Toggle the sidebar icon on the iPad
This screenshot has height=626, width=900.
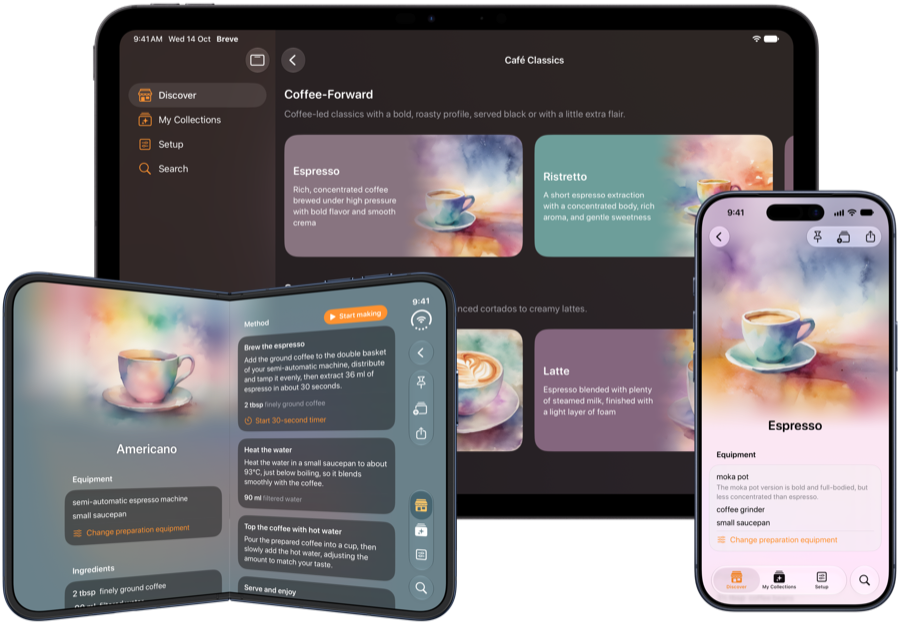click(x=257, y=60)
